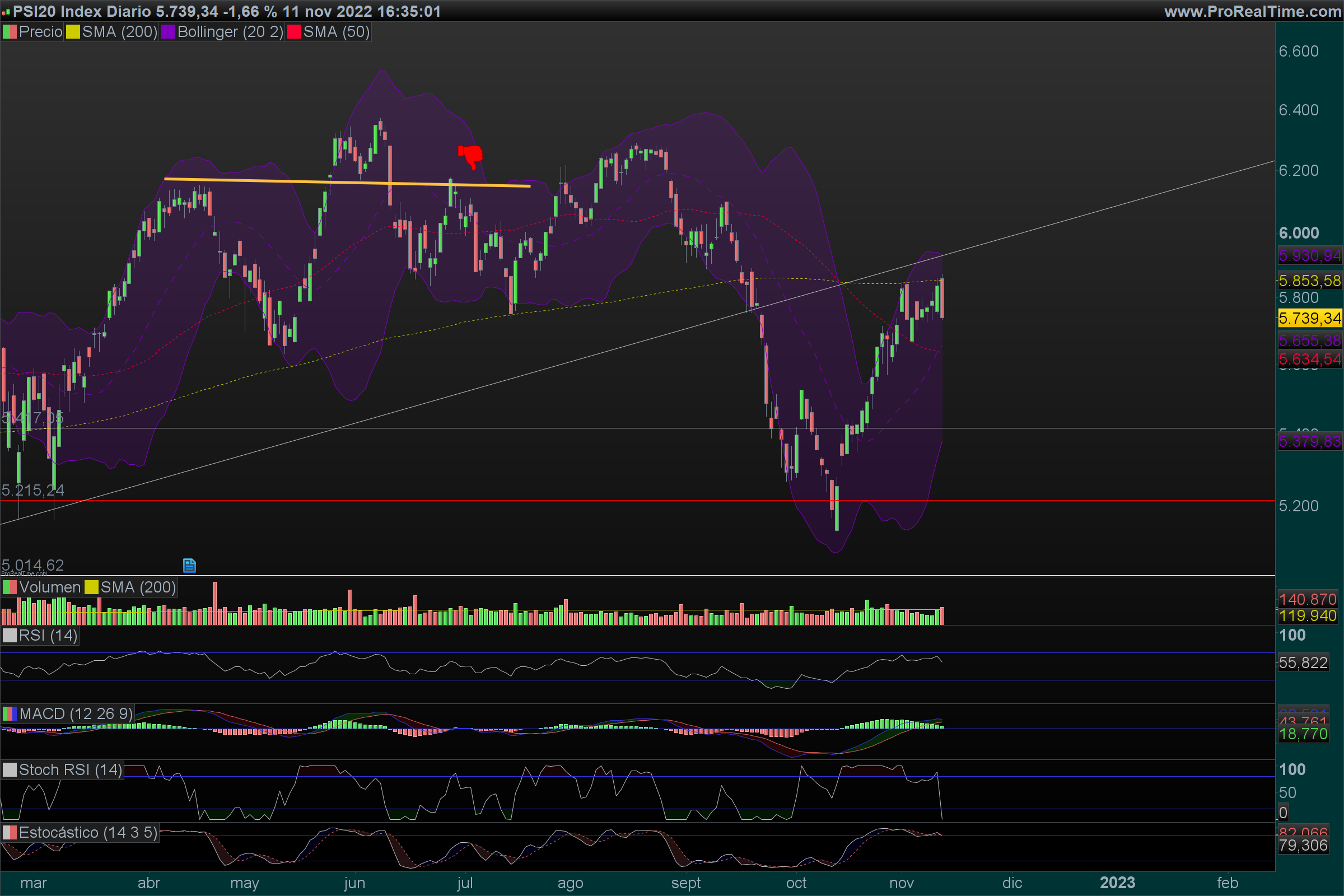This screenshot has width=1344, height=896.
Task: Select the yellow SMA (200) swatch
Action: click(x=73, y=32)
